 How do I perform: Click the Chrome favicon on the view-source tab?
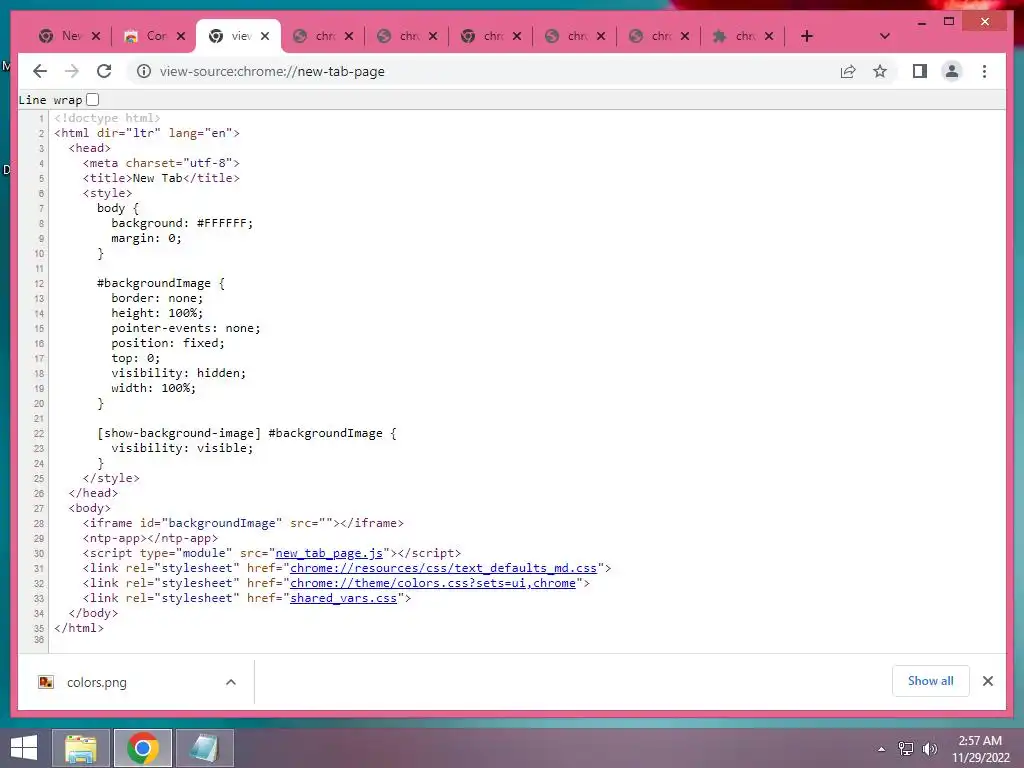point(216,36)
